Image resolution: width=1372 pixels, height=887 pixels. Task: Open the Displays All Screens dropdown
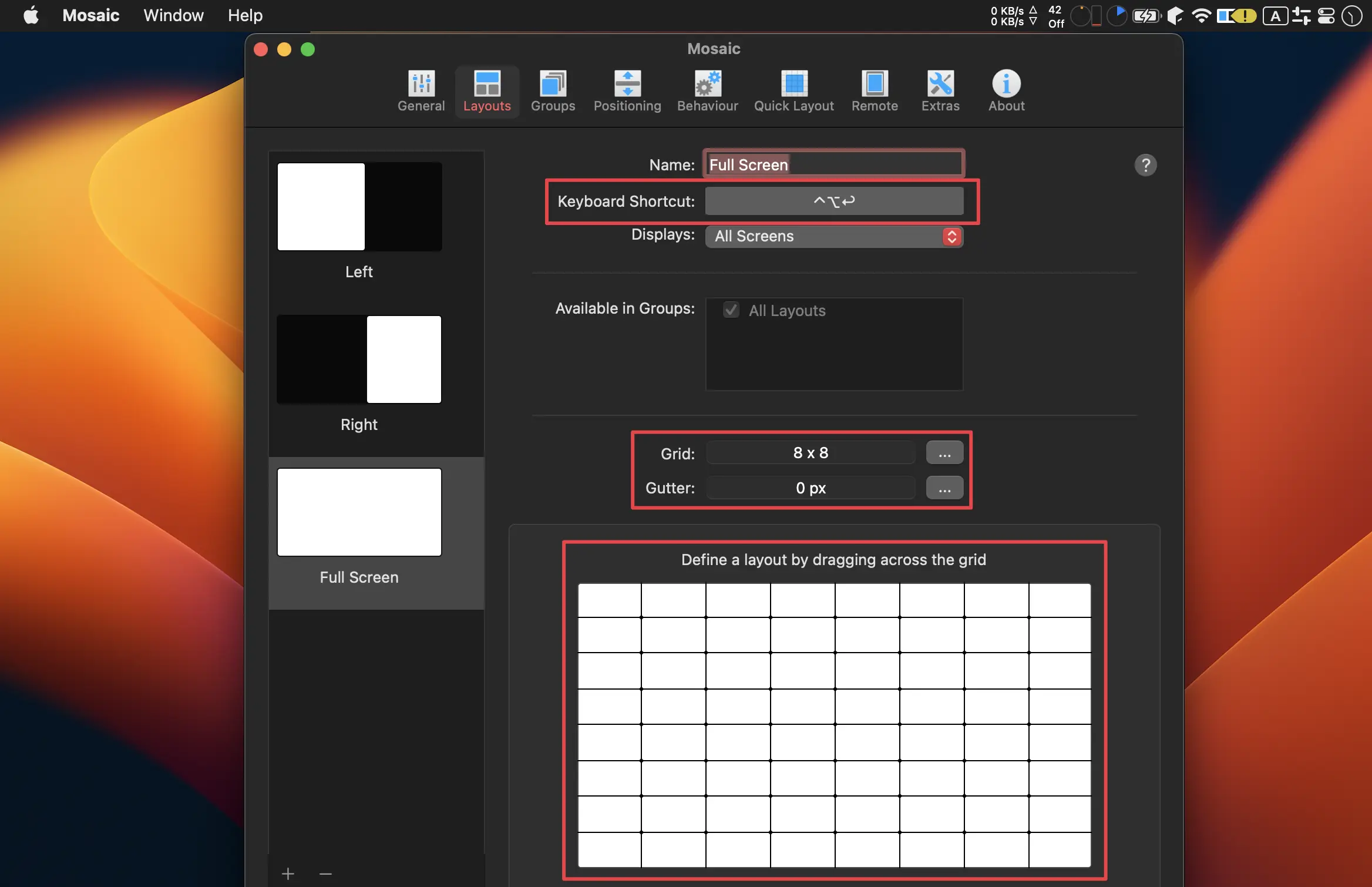833,236
